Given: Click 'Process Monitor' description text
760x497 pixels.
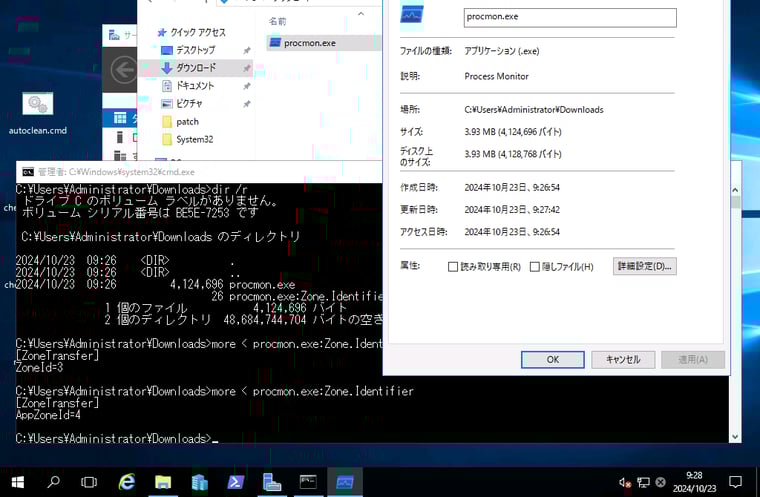Looking at the screenshot, I should tap(496, 77).
